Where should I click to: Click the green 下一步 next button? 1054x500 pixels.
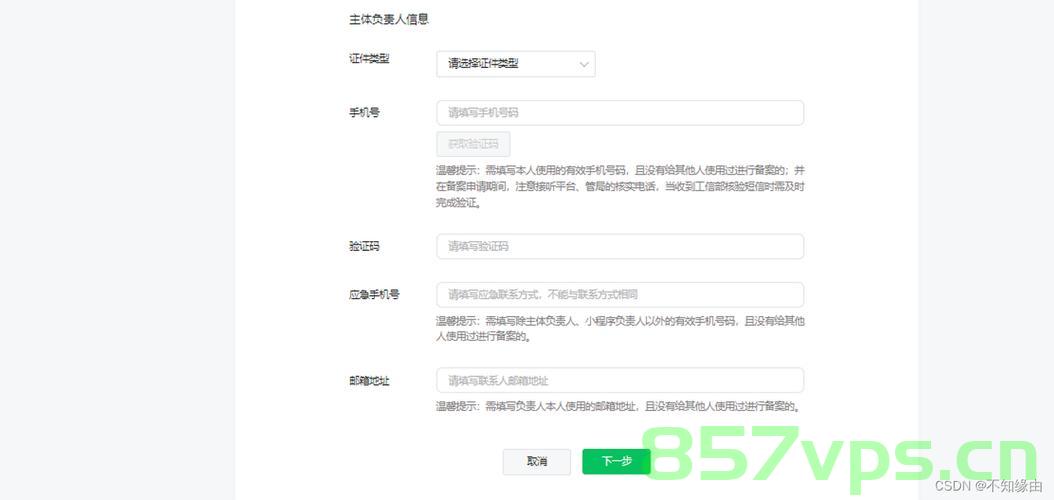[x=616, y=462]
